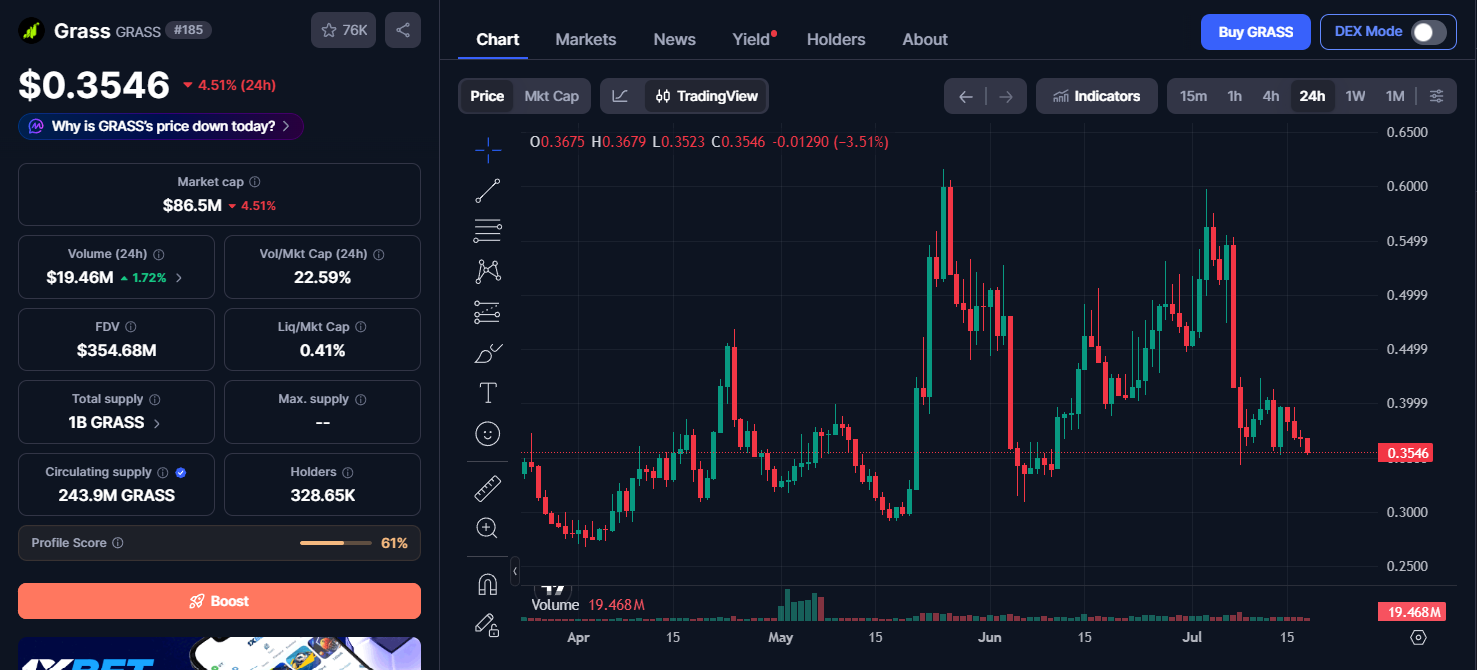Share the Grass coin page

point(403,30)
